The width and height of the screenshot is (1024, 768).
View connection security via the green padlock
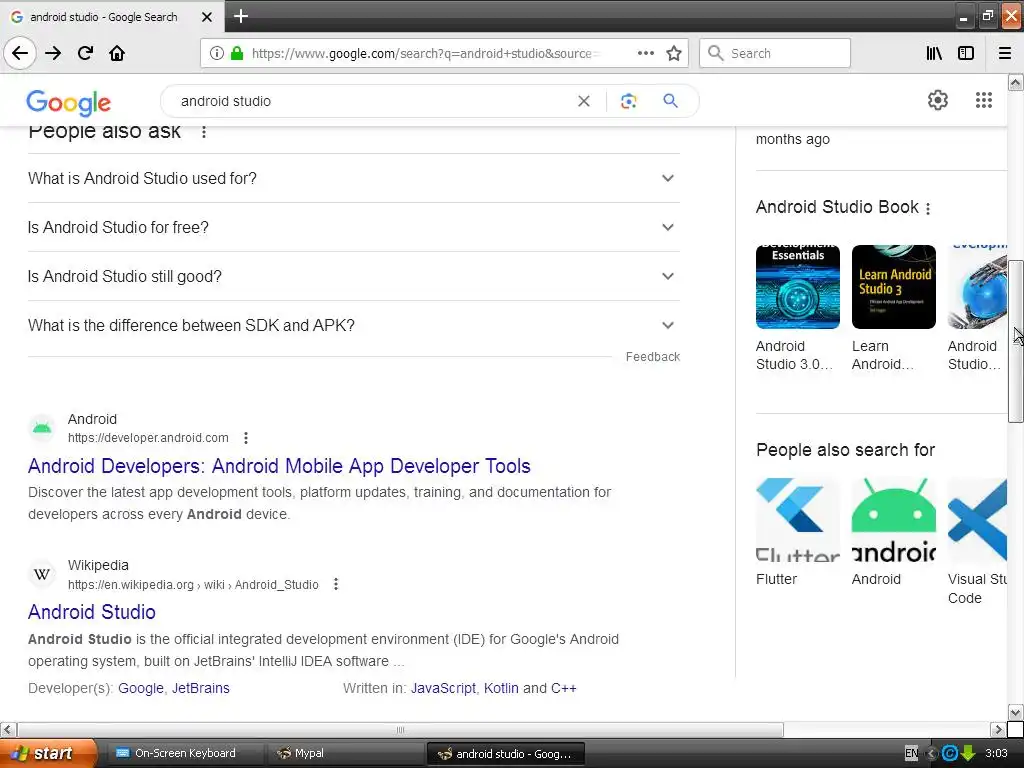[237, 53]
